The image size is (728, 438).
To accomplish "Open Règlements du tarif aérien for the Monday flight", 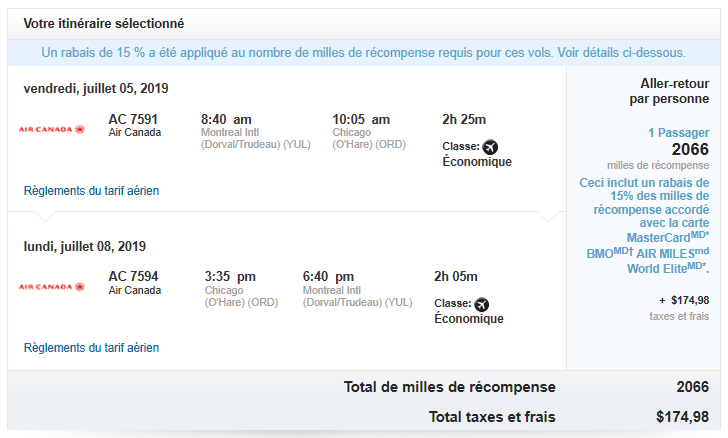I will [x=91, y=348].
